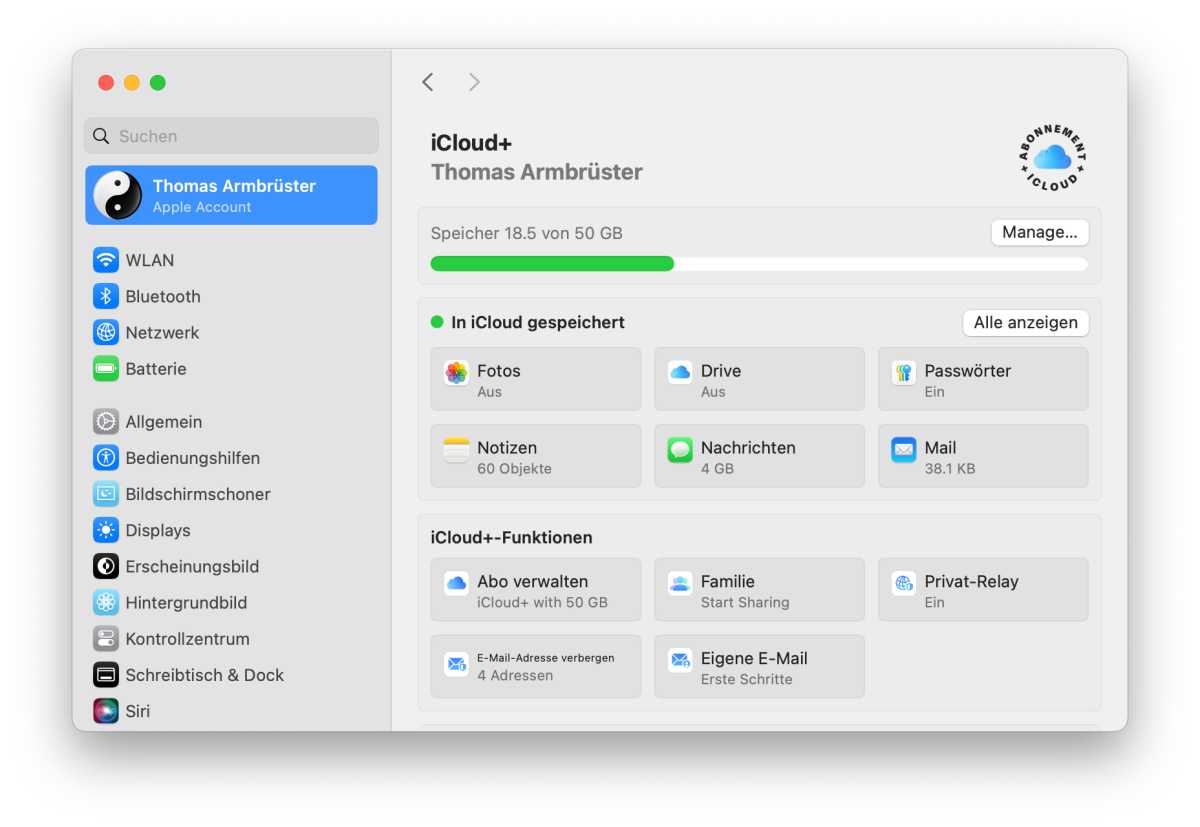
Task: Click the 'In iCloud gespeichert' heading
Action: coord(538,322)
